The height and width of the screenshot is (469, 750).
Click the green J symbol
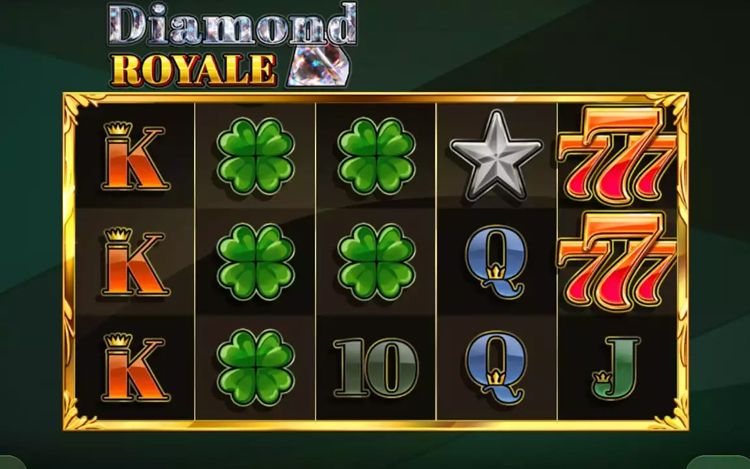tap(616, 368)
